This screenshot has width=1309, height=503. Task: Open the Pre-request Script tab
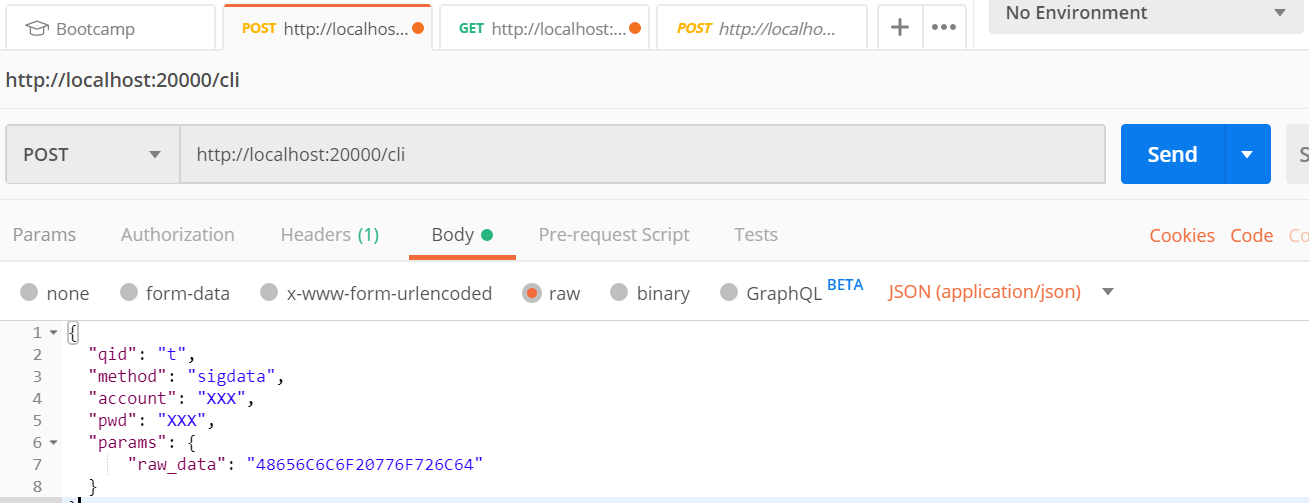(x=614, y=235)
